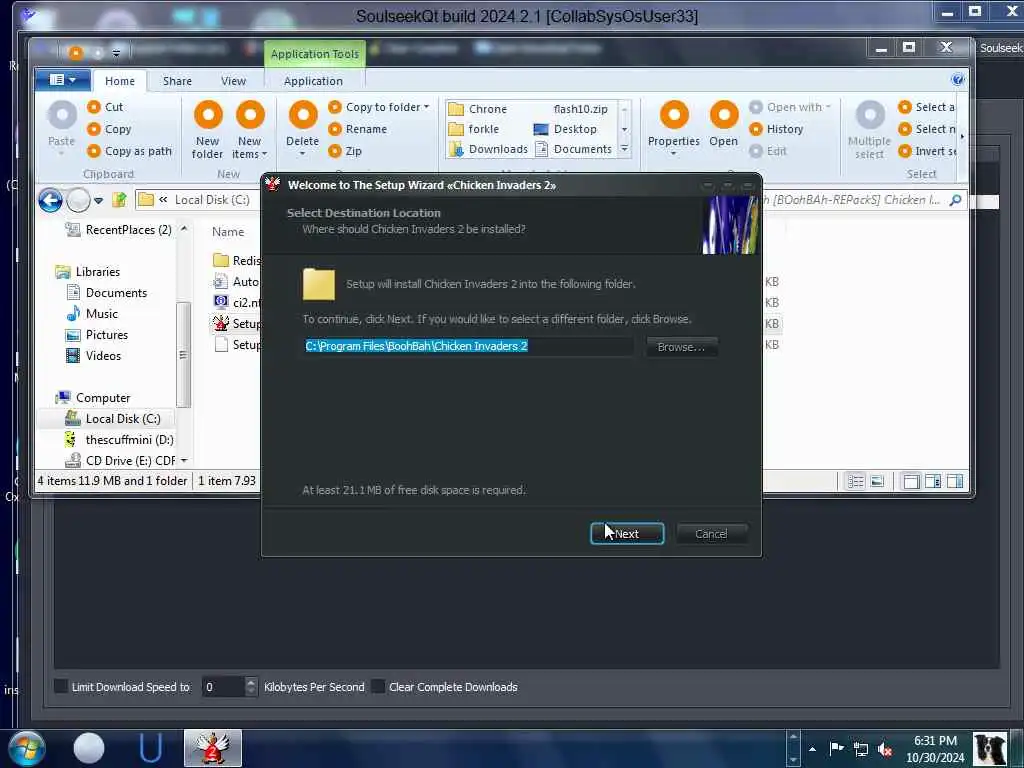Click the Chicken Invaders taskbar icon
The width and height of the screenshot is (1024, 768).
(212, 748)
